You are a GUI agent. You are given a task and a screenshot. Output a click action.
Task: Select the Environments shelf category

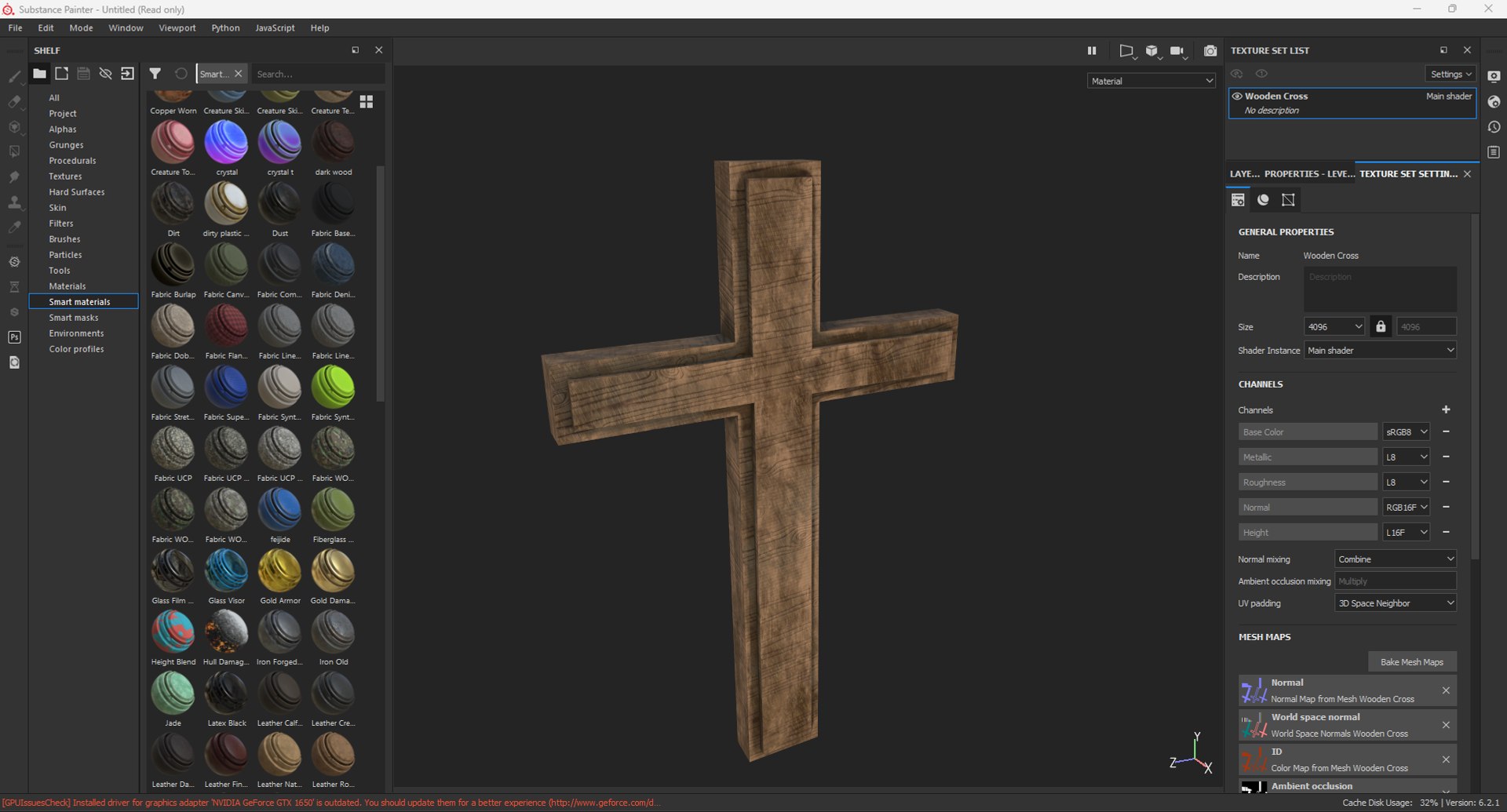click(x=76, y=333)
